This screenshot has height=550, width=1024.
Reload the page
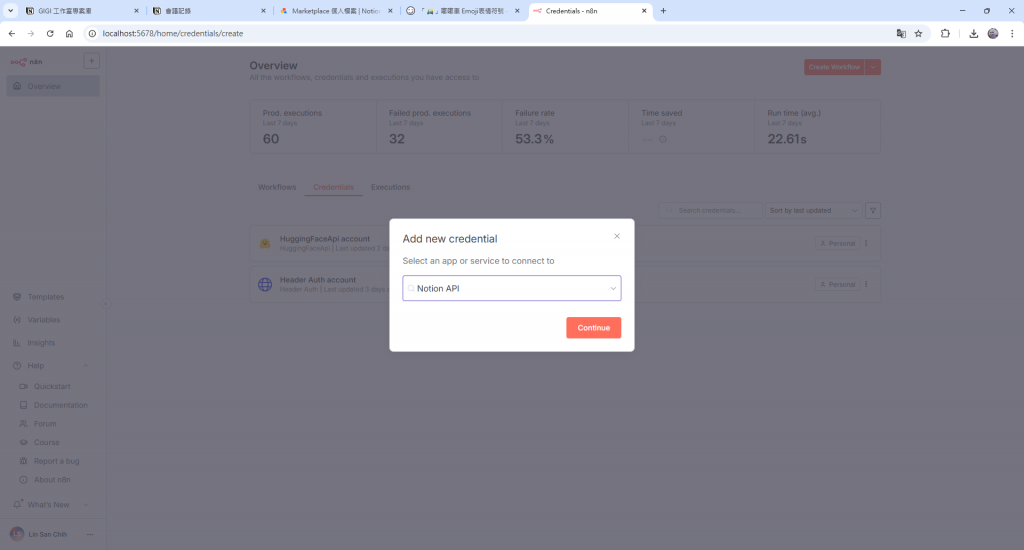point(50,33)
